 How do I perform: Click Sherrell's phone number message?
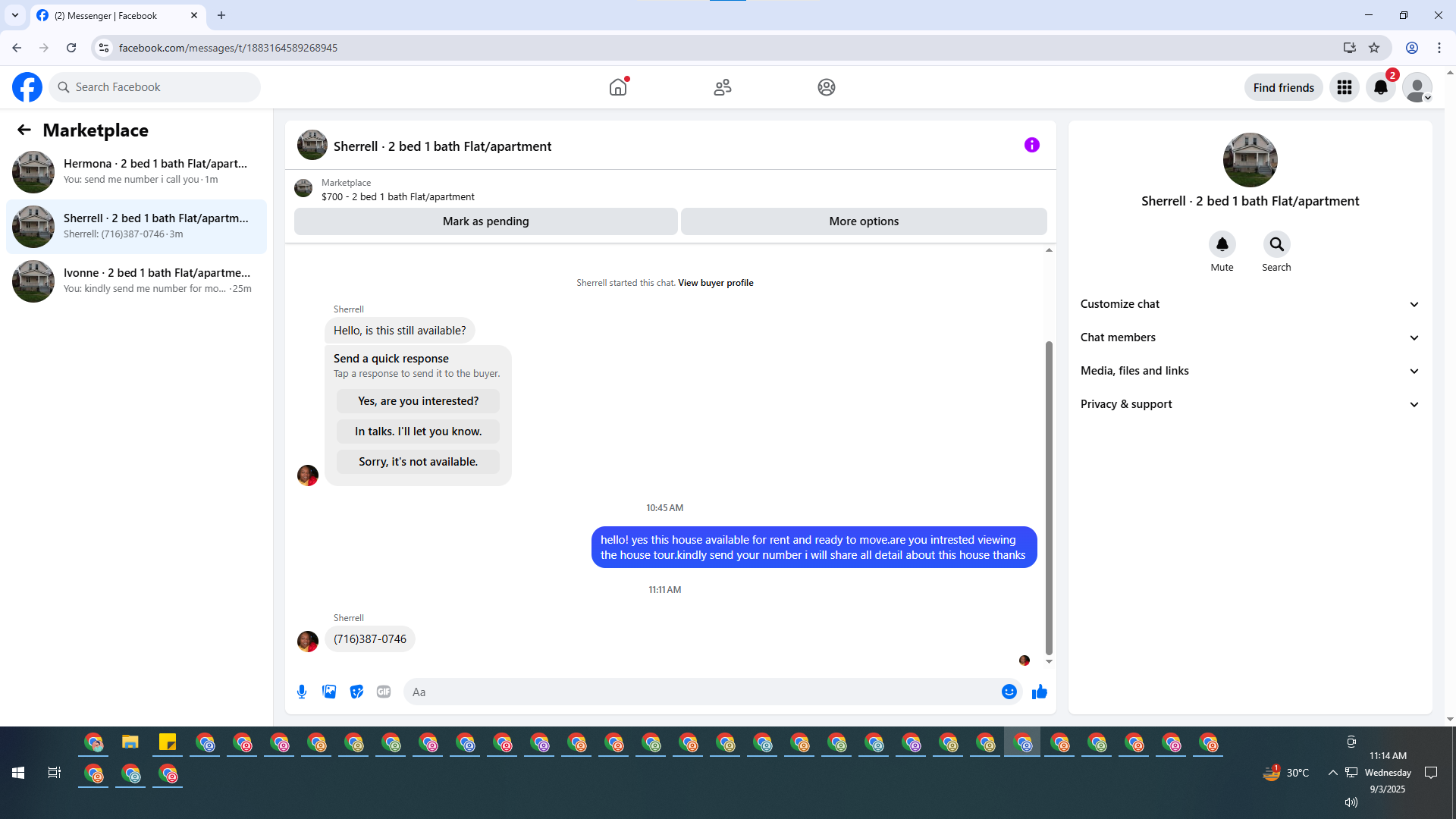(x=370, y=639)
